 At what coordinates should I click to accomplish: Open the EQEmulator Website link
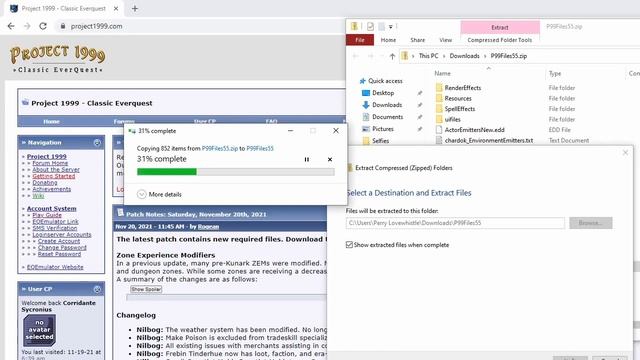55,267
